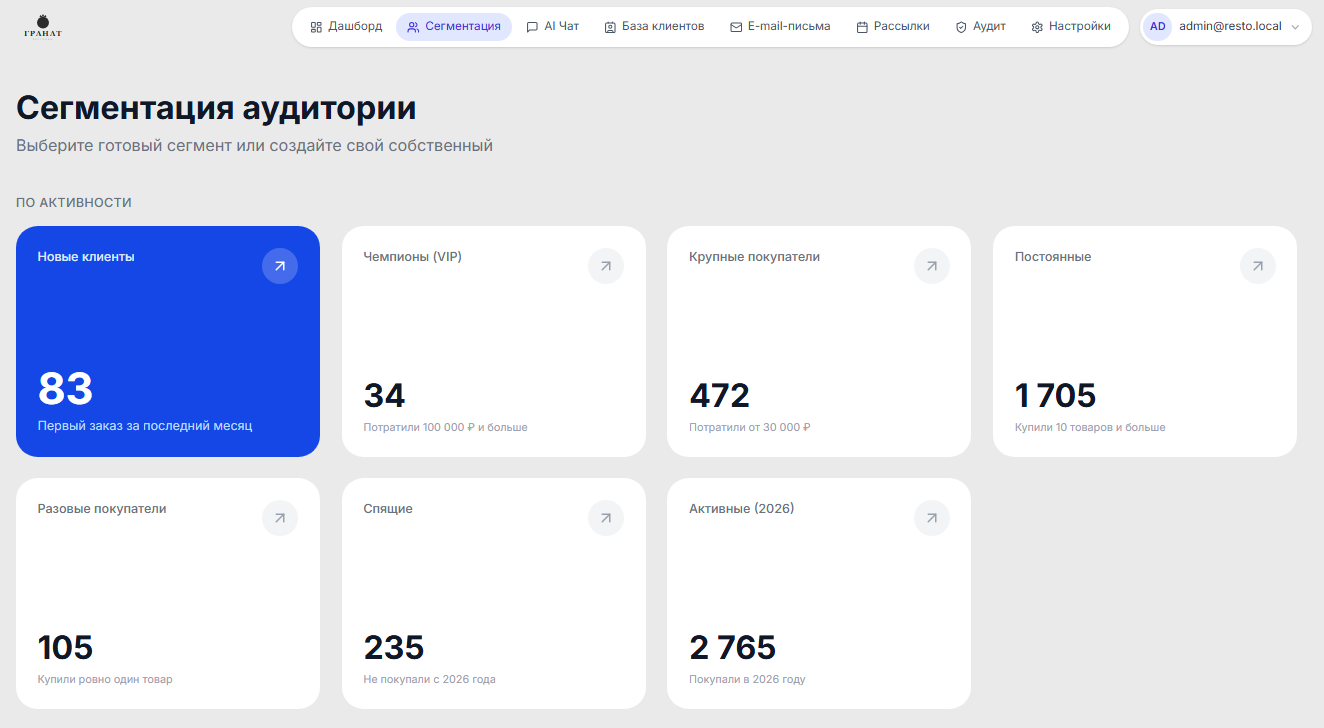Expand the admin@resto.local account chevron
1324x728 pixels.
point(1295,27)
